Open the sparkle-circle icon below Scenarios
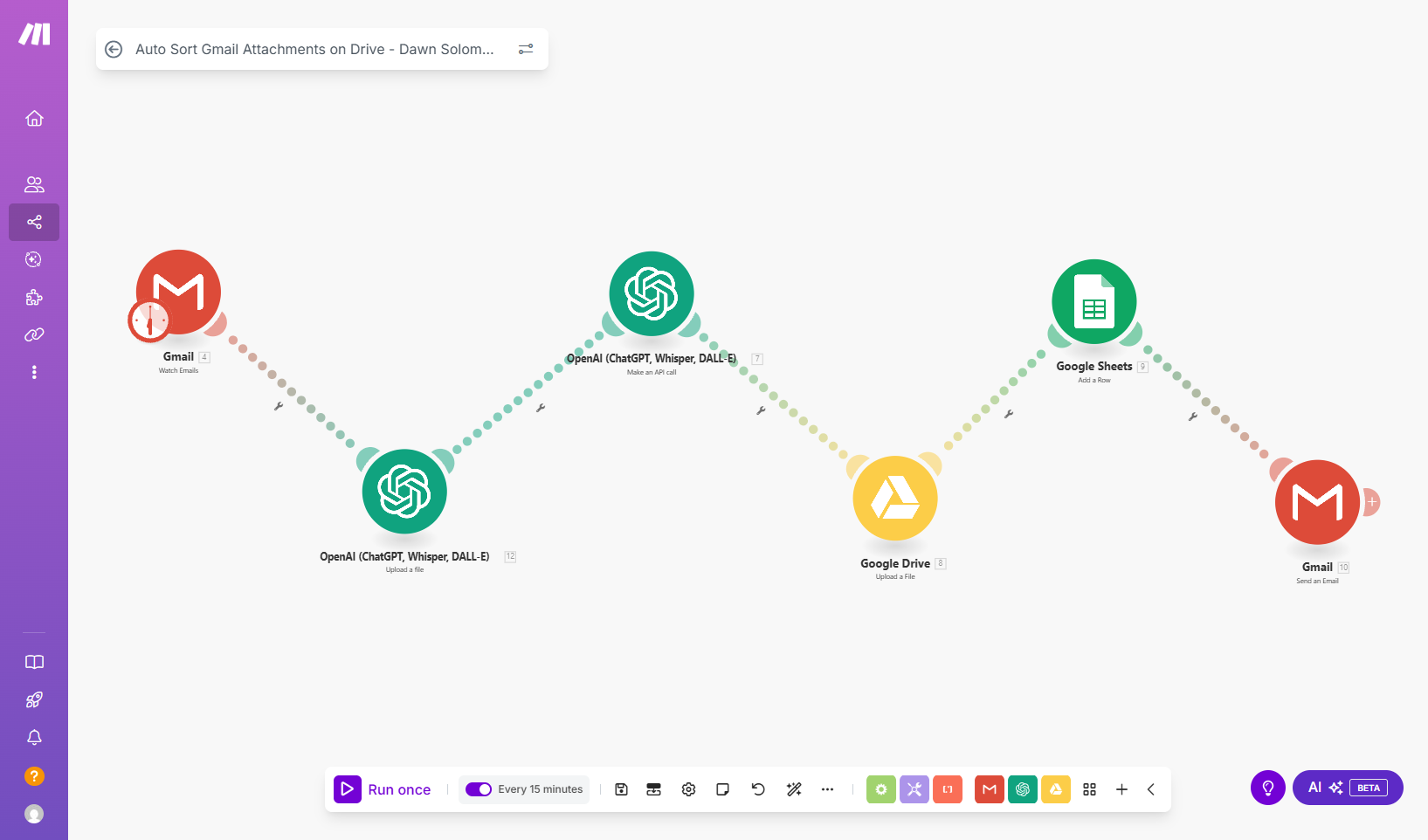The height and width of the screenshot is (840, 1428). 34,259
